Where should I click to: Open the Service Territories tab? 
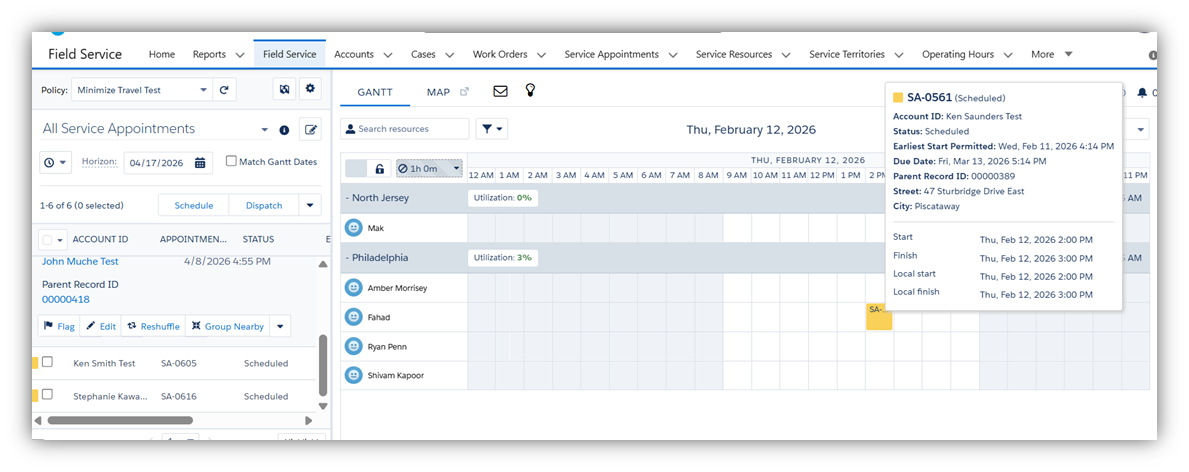coord(847,55)
